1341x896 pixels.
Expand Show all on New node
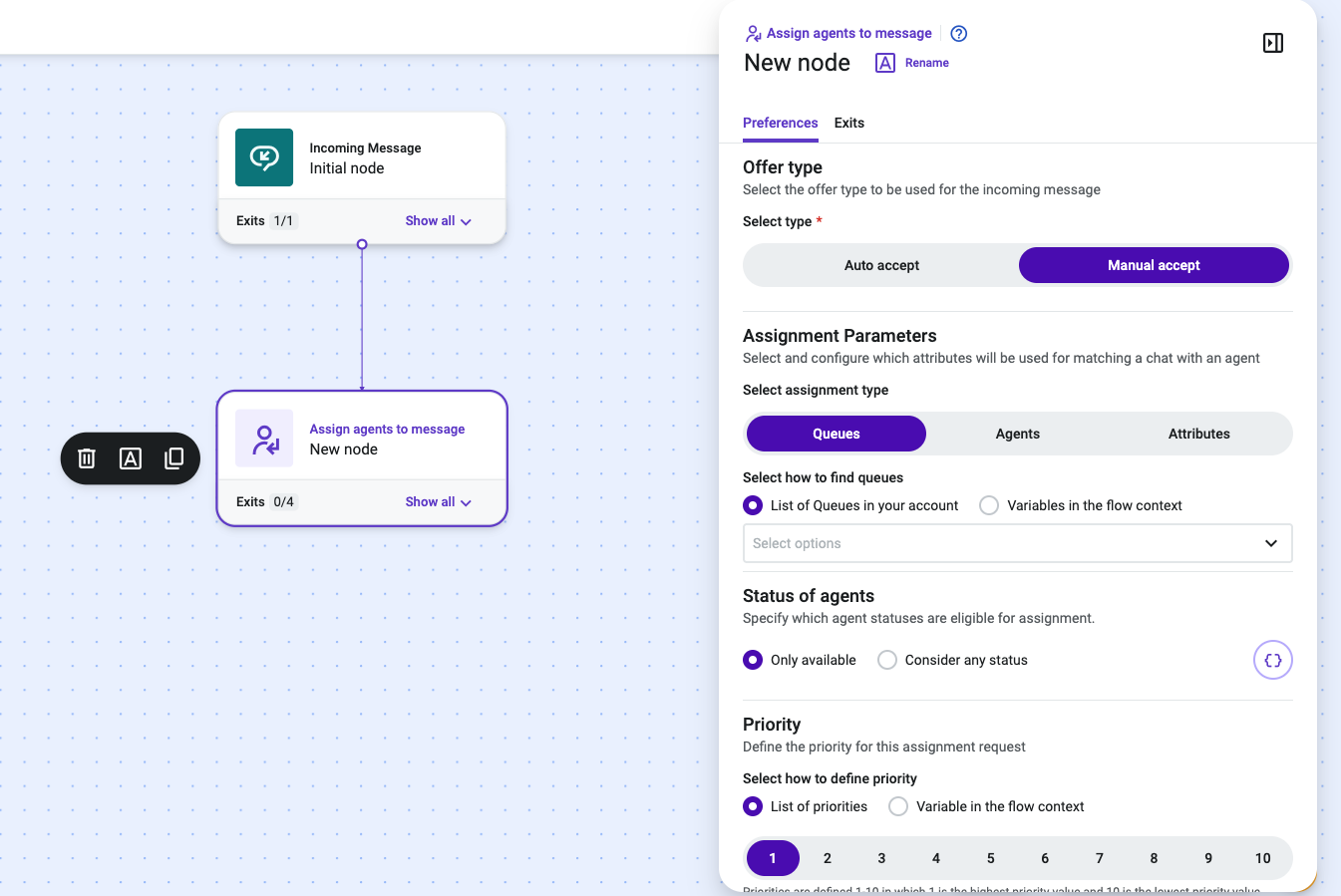[x=439, y=502]
